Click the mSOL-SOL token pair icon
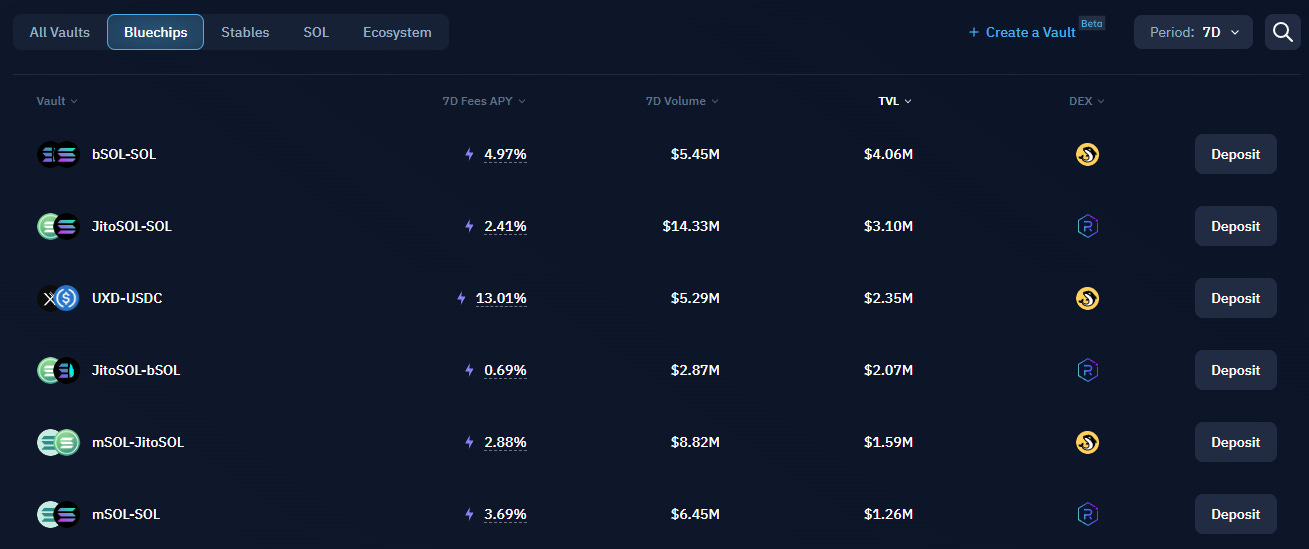Screen dimensions: 1309x549 (x=58, y=515)
